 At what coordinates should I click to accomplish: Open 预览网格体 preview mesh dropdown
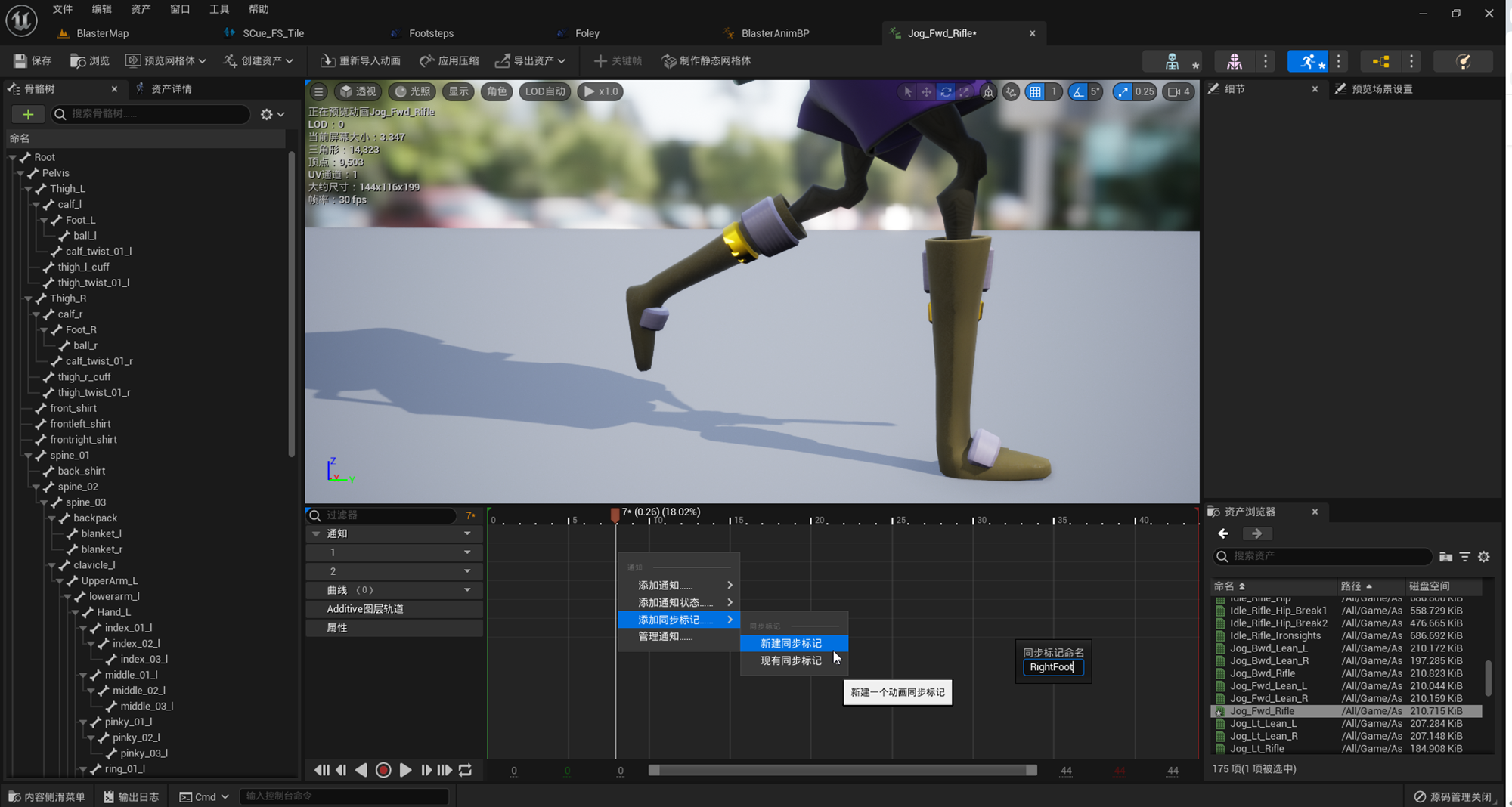(166, 60)
